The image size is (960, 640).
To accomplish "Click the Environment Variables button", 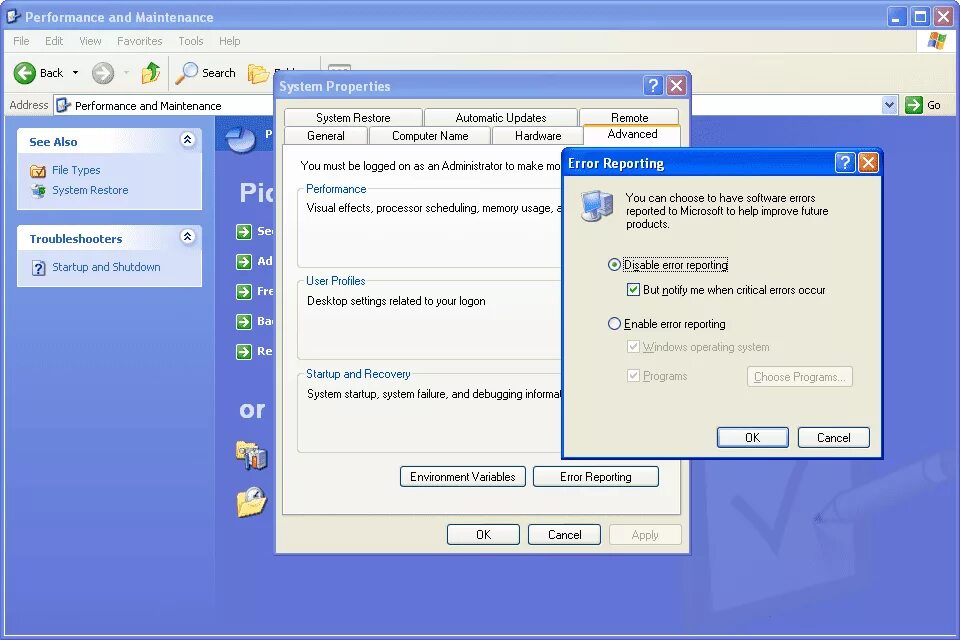I will (463, 476).
